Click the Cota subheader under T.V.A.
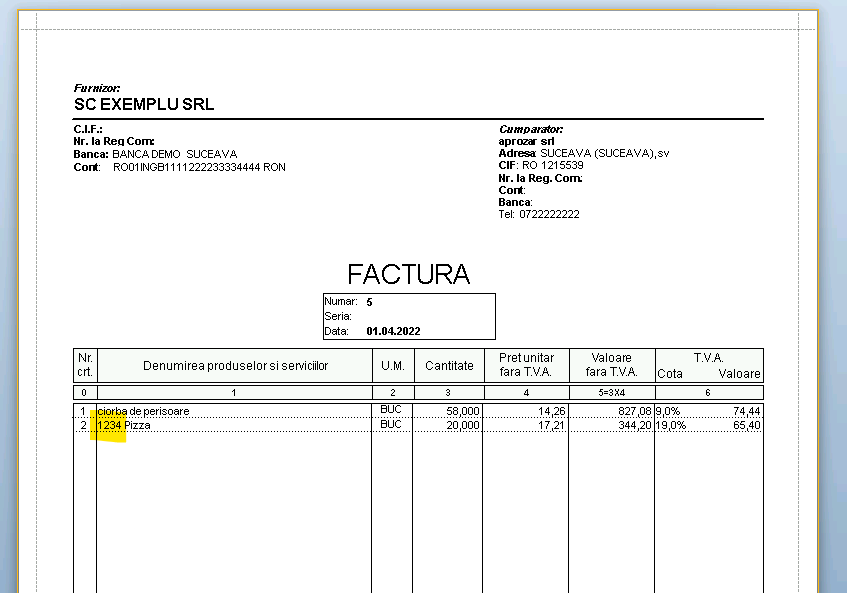This screenshot has width=847, height=593. tap(670, 374)
